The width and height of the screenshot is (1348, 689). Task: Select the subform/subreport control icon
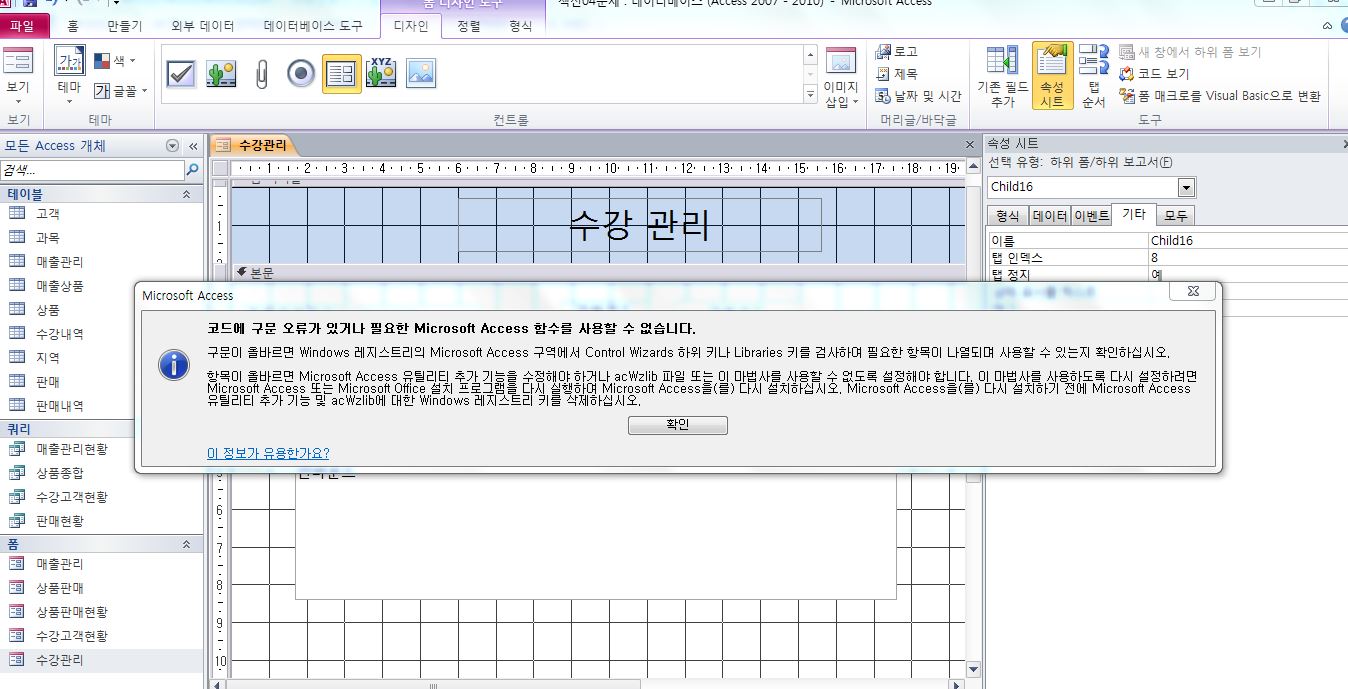341,74
